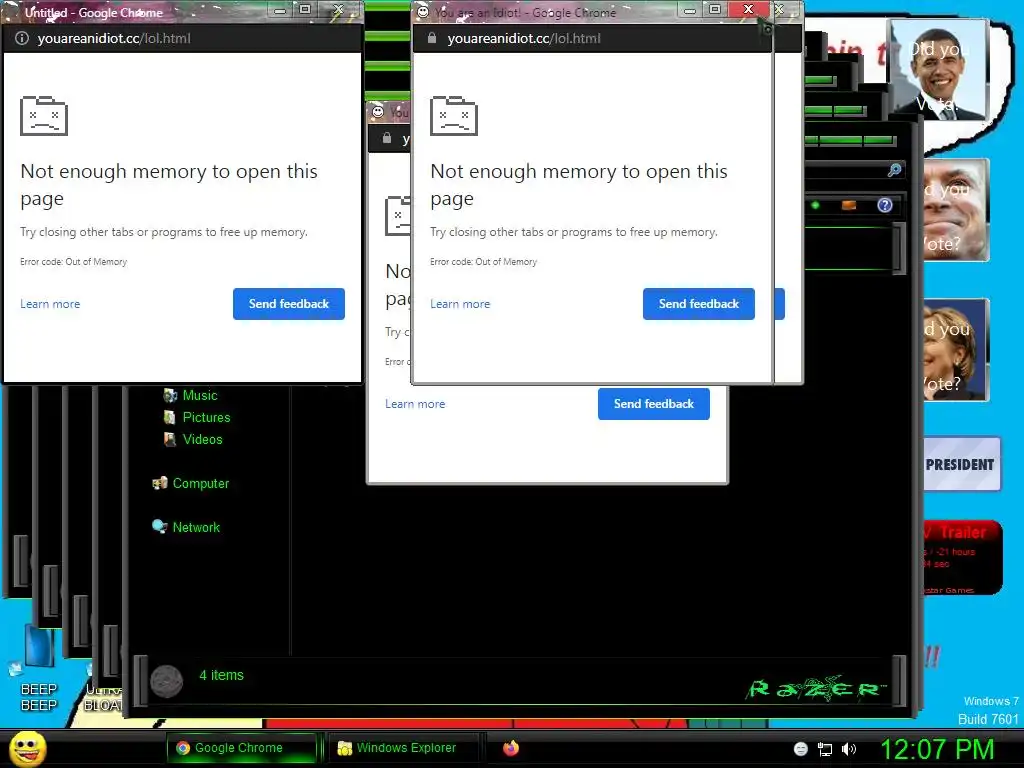Select Network in Explorer navigation pane
This screenshot has height=768, width=1024.
196,527
